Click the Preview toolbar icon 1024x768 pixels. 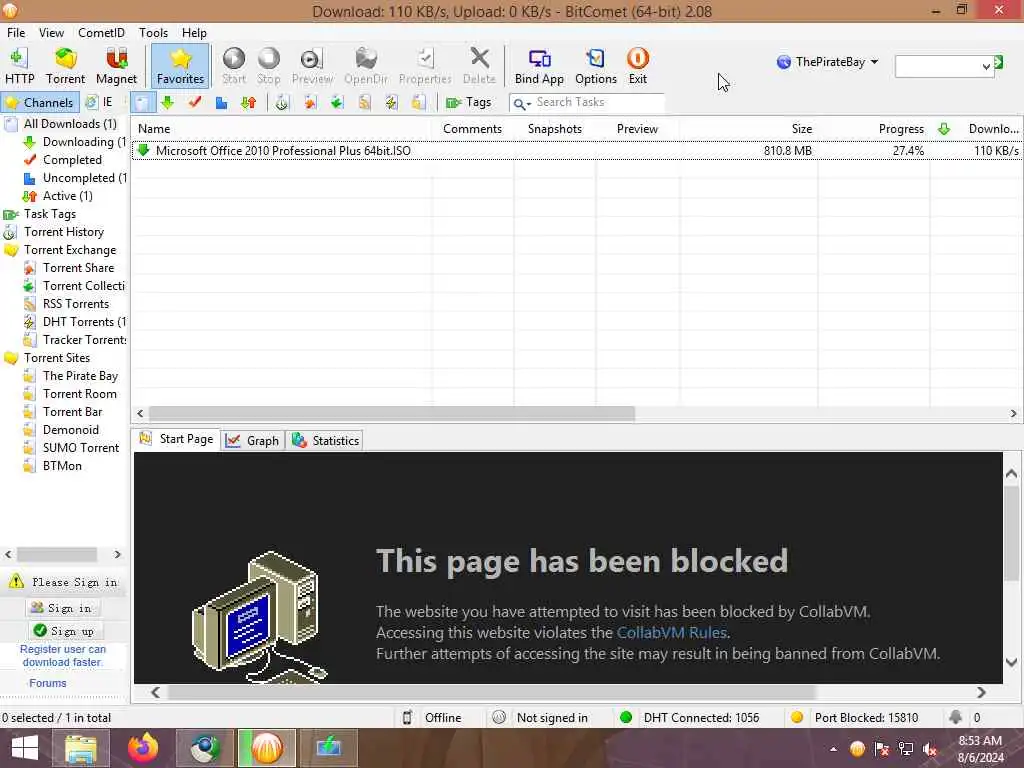click(x=312, y=66)
